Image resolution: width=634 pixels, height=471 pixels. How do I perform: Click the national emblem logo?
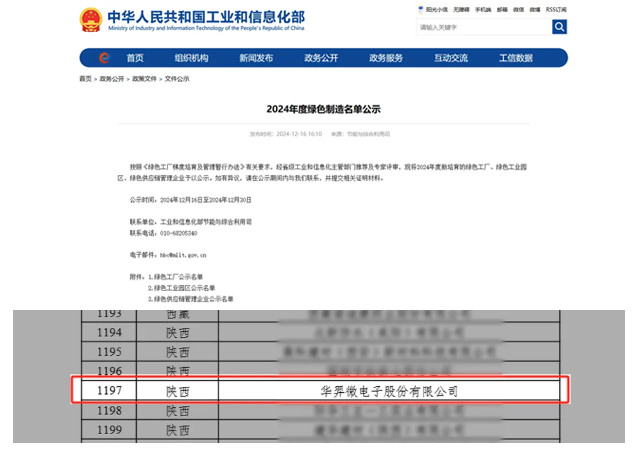[91, 19]
